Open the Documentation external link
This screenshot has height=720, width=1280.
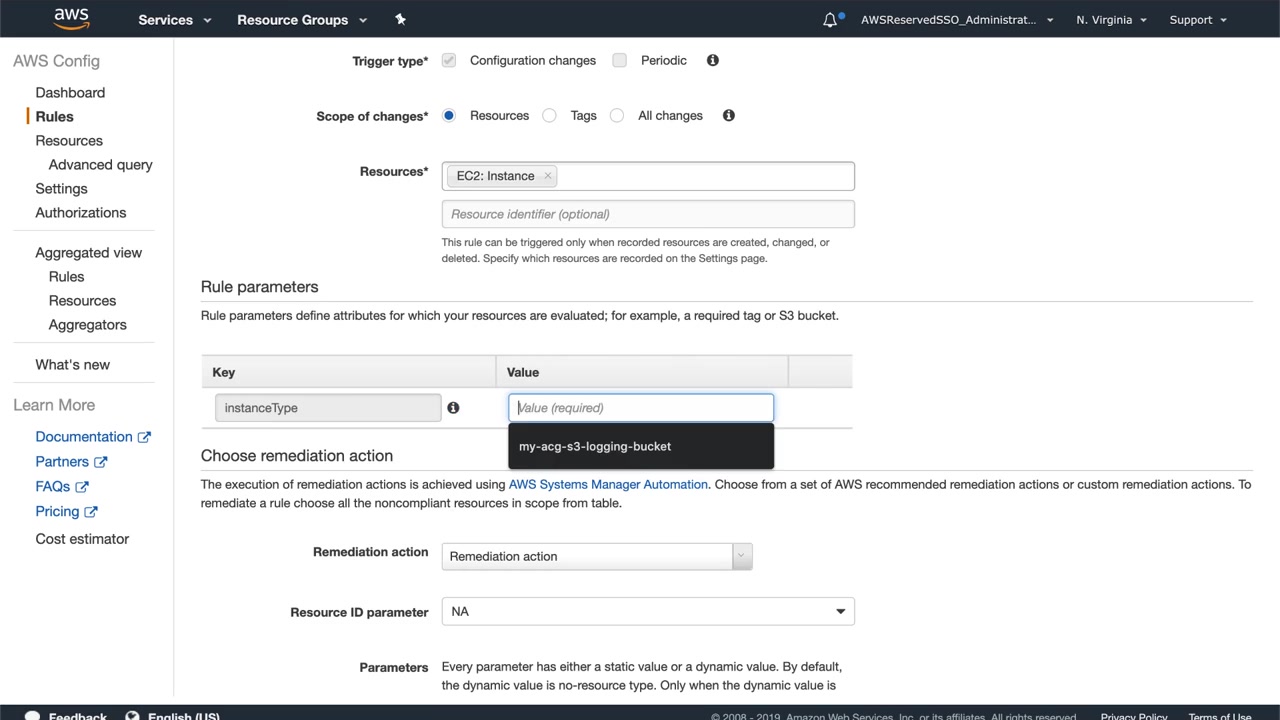click(92, 437)
